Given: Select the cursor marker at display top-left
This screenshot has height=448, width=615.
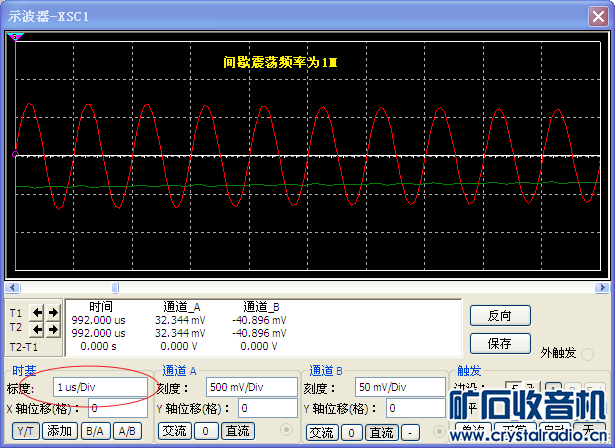Looking at the screenshot, I should click(x=15, y=37).
